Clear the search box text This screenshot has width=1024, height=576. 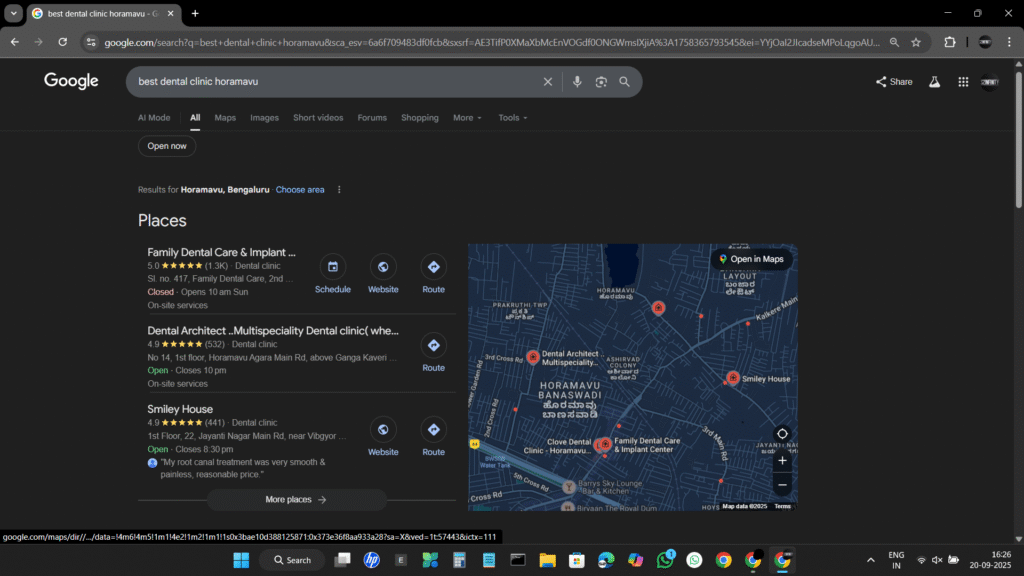(x=547, y=82)
